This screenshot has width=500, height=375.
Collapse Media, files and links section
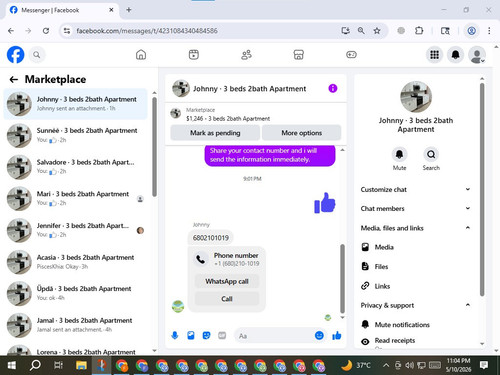(x=415, y=228)
